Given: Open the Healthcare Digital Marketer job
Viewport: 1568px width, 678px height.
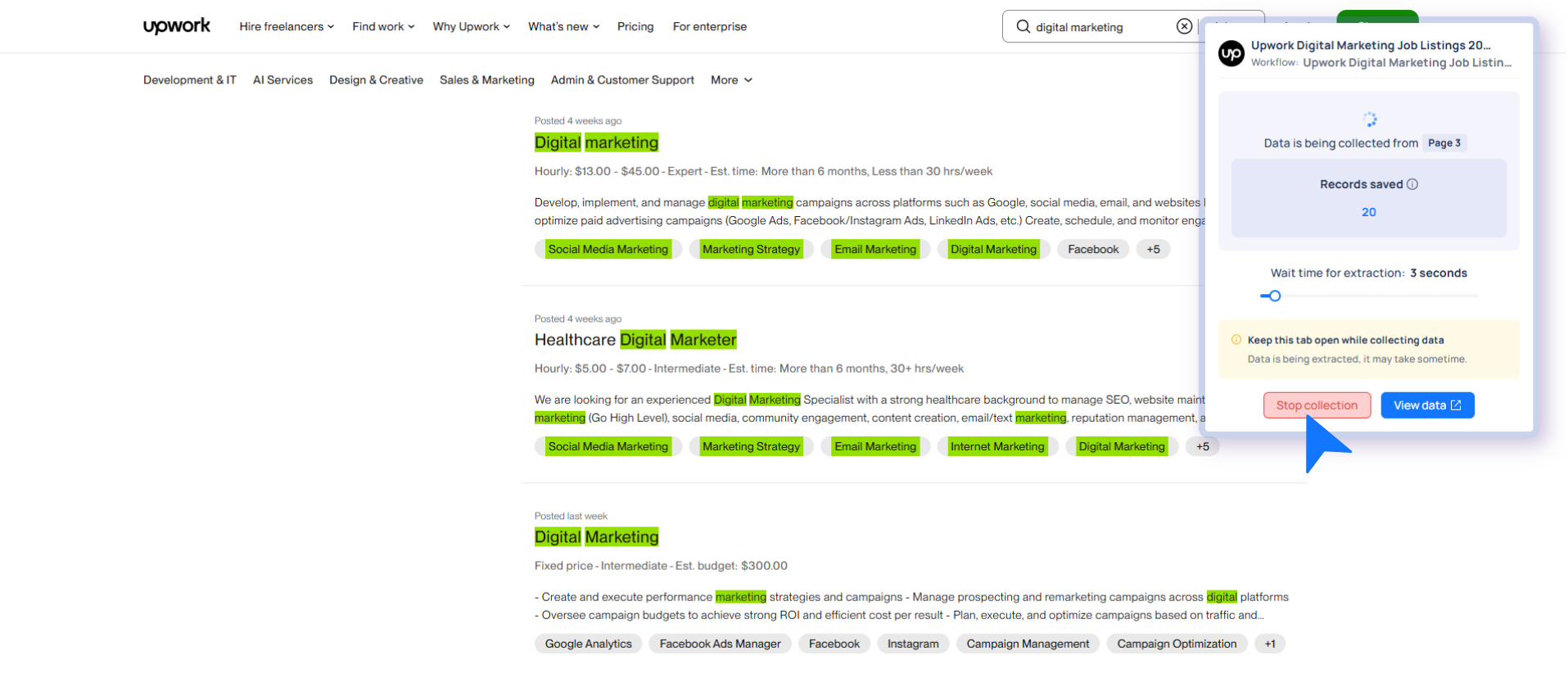Looking at the screenshot, I should point(635,340).
